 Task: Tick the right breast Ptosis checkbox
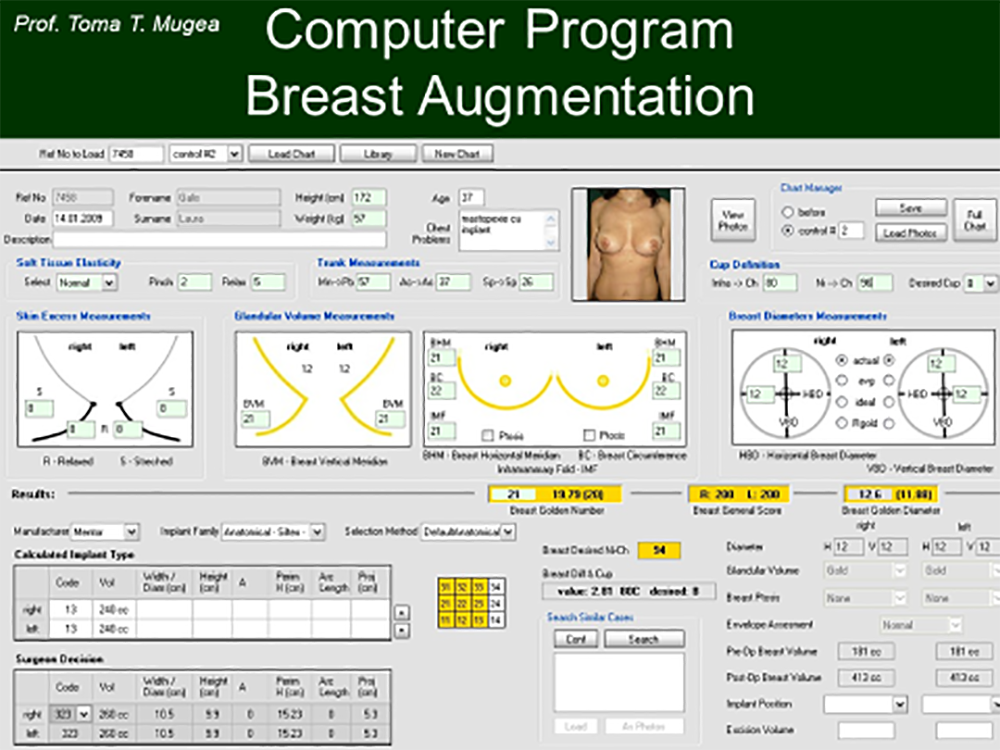(489, 435)
